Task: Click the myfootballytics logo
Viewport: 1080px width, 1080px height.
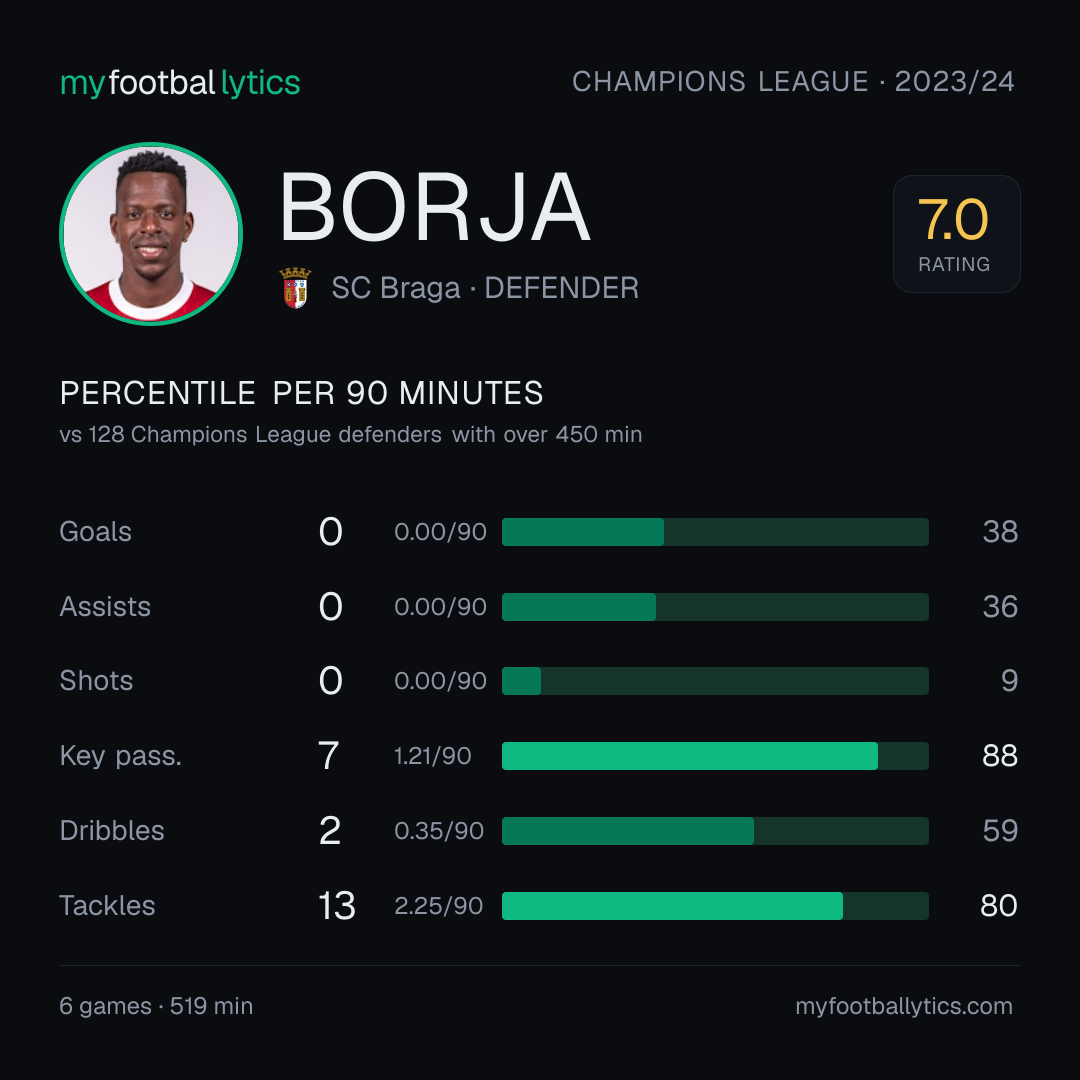Action: click(x=180, y=83)
